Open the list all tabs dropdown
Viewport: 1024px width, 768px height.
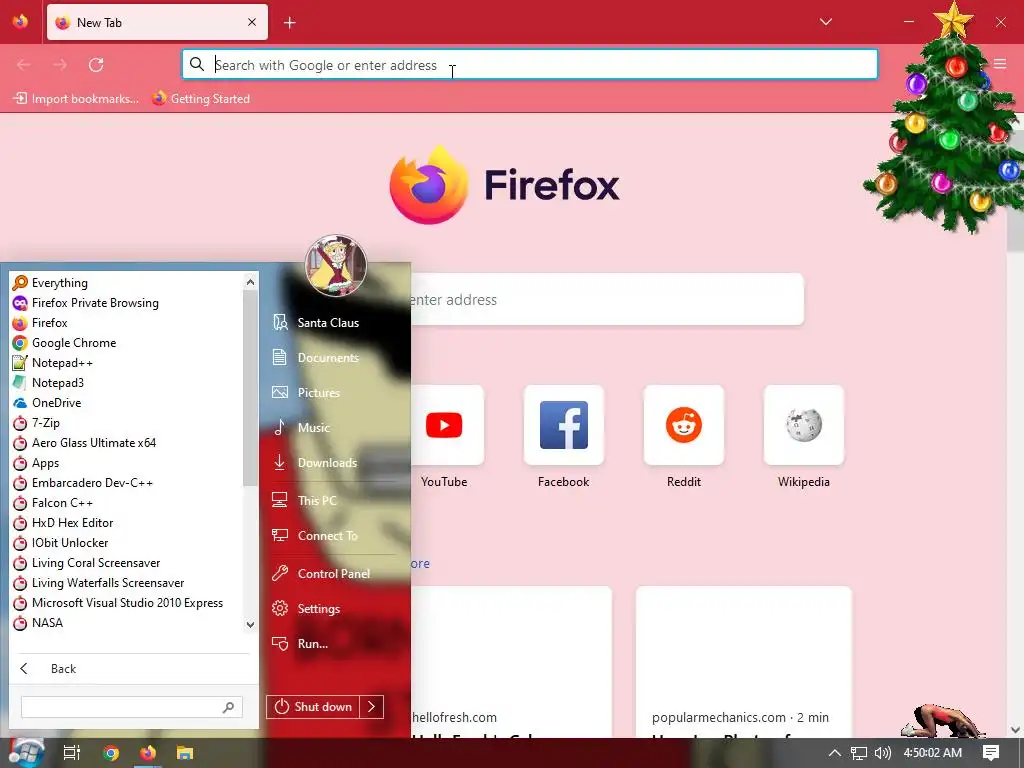pyautogui.click(x=826, y=22)
